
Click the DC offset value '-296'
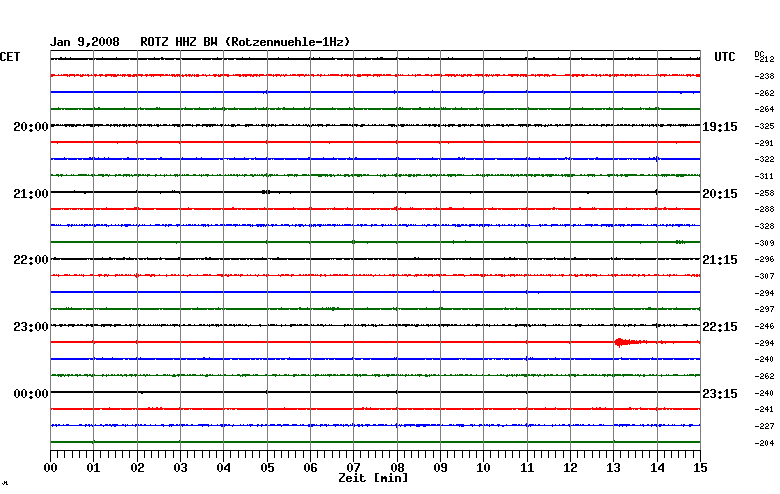[x=765, y=259]
